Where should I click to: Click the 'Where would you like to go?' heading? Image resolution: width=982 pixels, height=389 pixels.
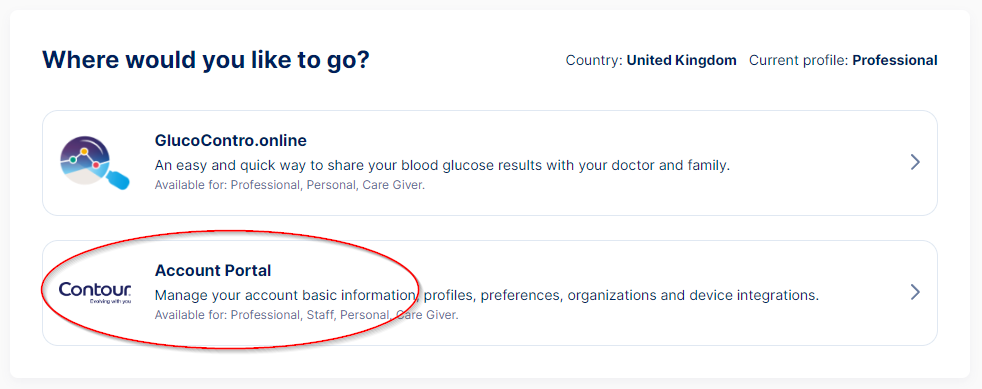tap(206, 60)
